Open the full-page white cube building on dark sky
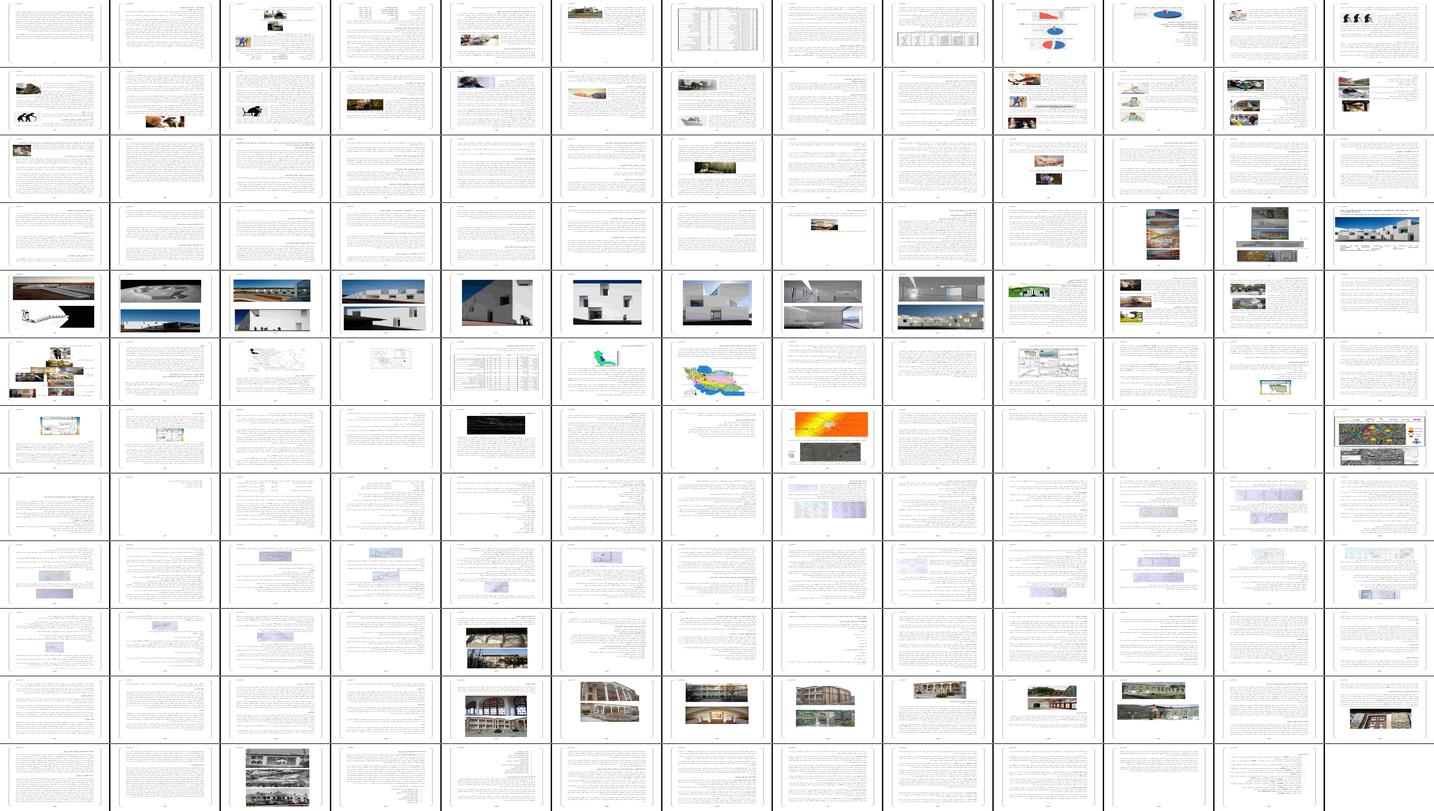Image resolution: width=1434 pixels, height=811 pixels. click(x=495, y=303)
